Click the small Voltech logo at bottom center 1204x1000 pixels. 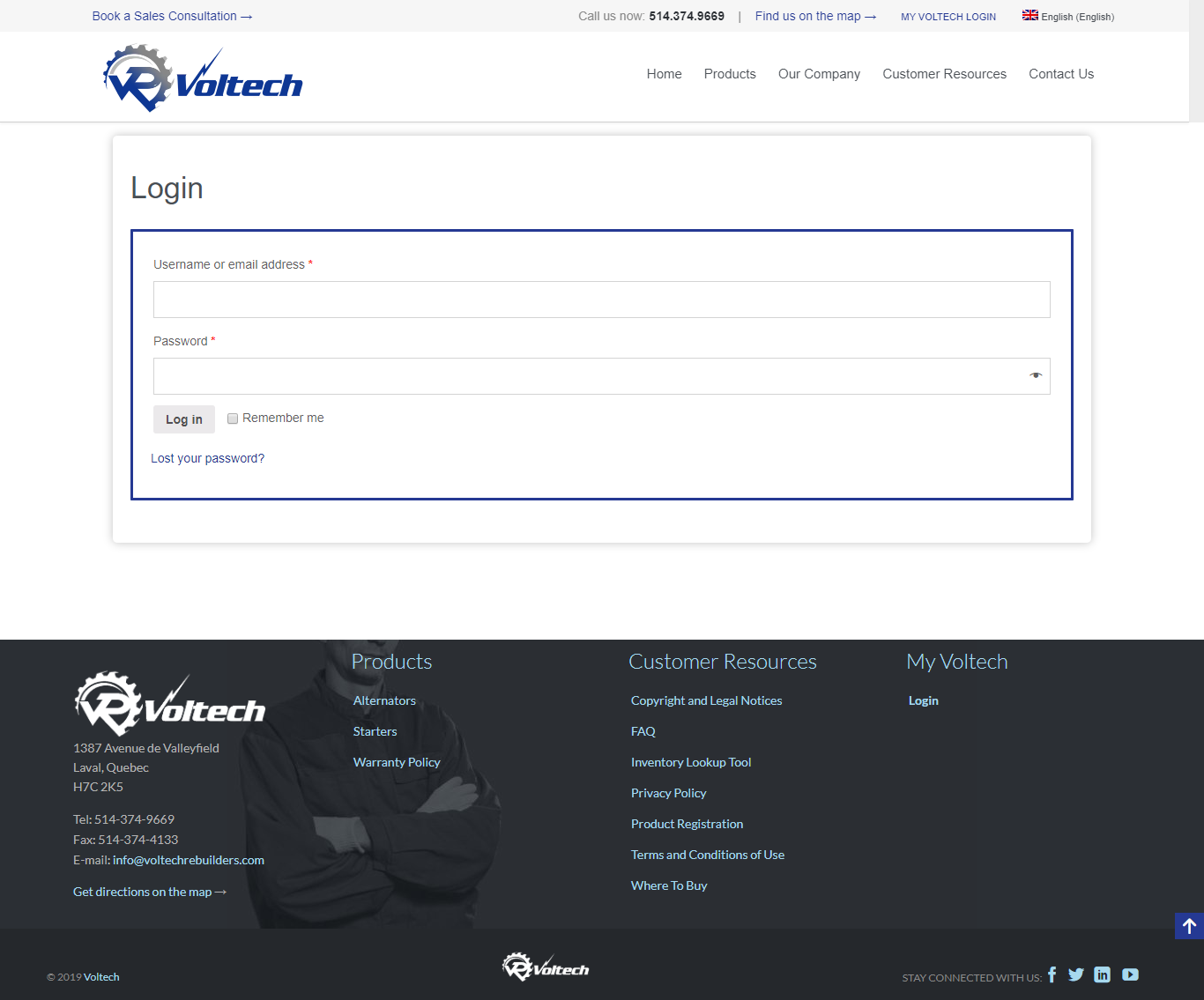coord(546,967)
